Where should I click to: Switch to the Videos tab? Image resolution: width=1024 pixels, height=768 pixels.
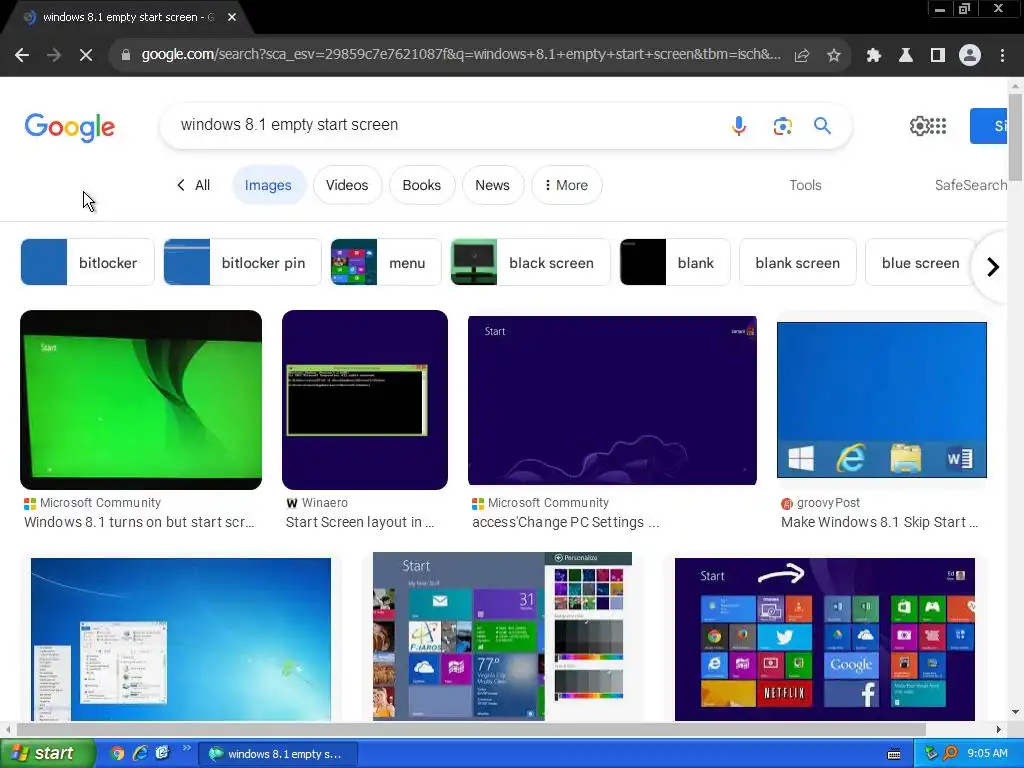click(347, 185)
